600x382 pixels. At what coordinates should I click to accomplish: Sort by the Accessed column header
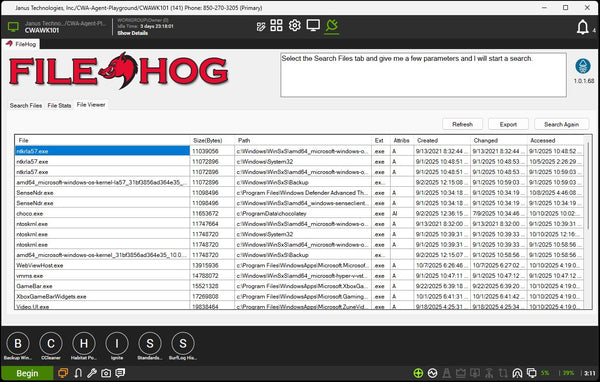[555, 140]
